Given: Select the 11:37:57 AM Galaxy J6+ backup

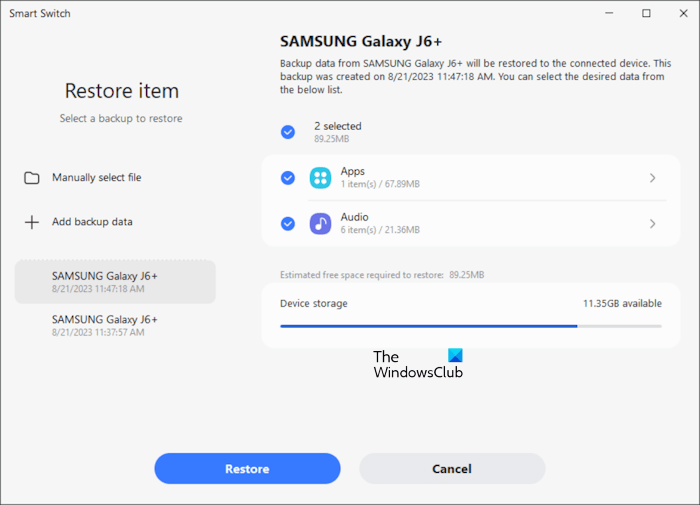Looking at the screenshot, I should [x=115, y=325].
